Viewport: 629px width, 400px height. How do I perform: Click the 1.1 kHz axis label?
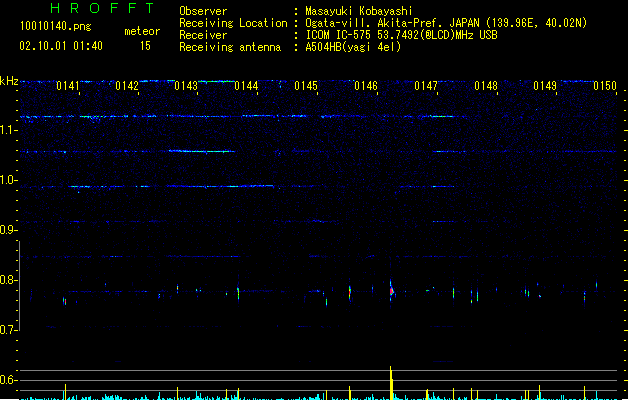9,130
